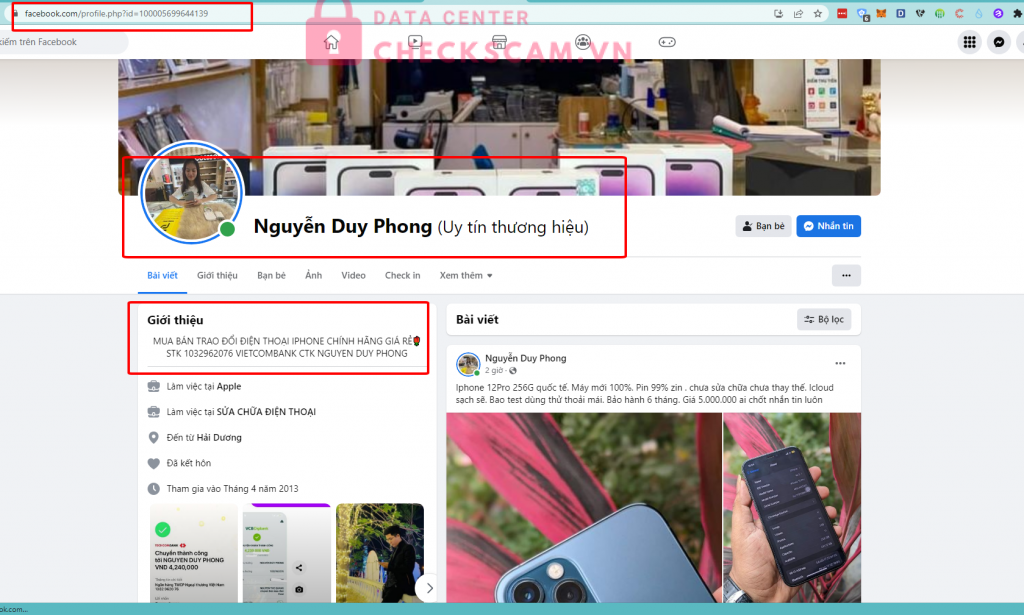Expand the "Xem thêm" profile dropdown
The image size is (1024, 615).
tap(466, 276)
